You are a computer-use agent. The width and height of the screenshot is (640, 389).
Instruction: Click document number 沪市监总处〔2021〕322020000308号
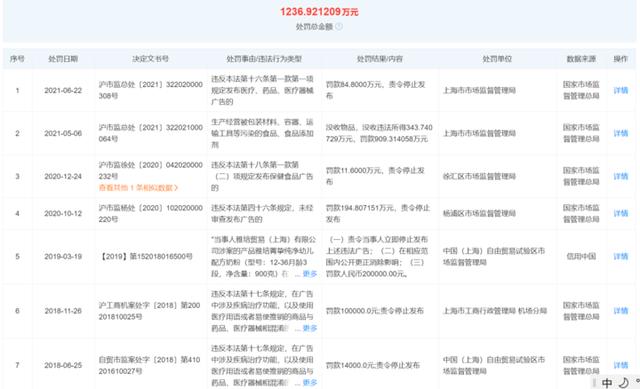pos(150,90)
